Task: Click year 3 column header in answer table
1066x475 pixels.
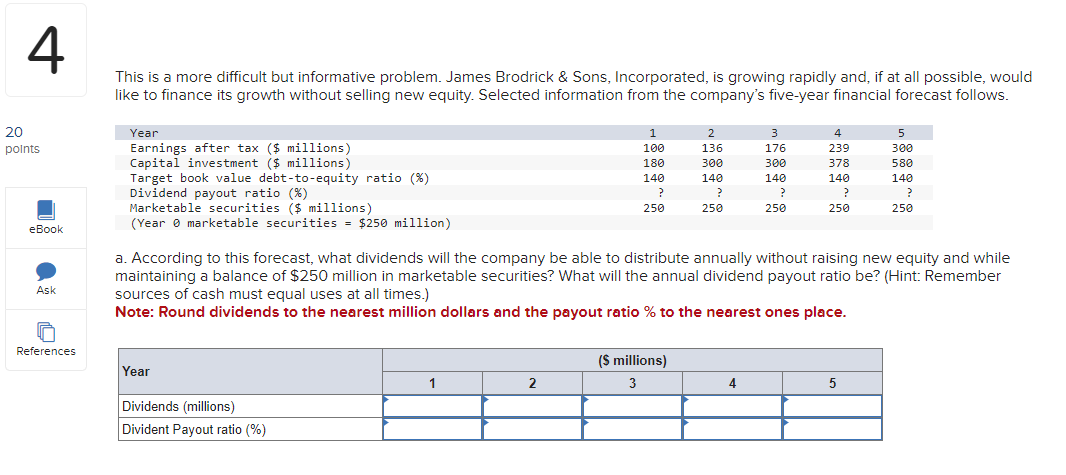Action: 632,383
